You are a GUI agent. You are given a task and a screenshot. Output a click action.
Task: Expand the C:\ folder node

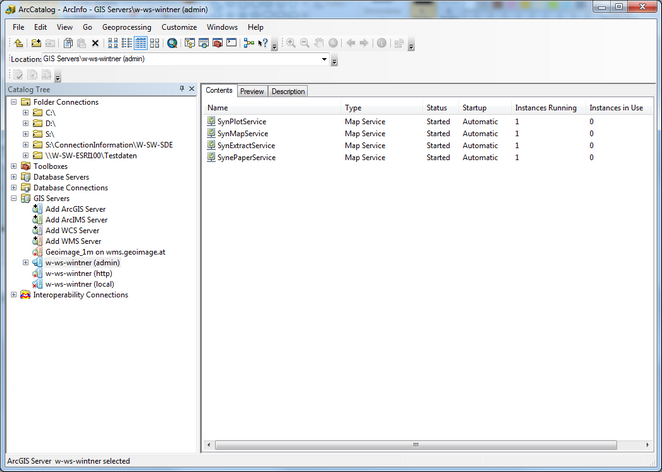click(x=26, y=113)
